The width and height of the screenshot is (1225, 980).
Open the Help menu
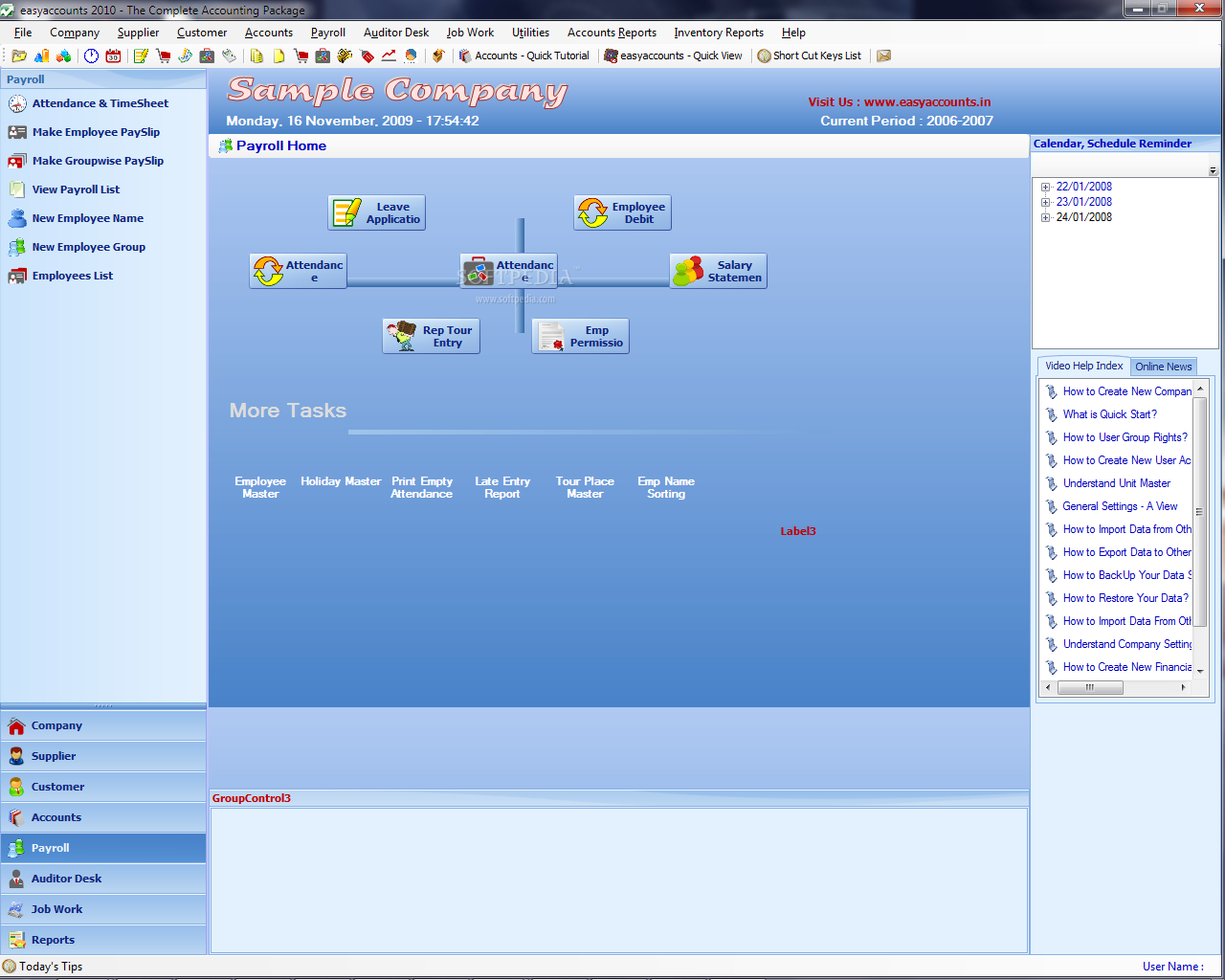[793, 33]
